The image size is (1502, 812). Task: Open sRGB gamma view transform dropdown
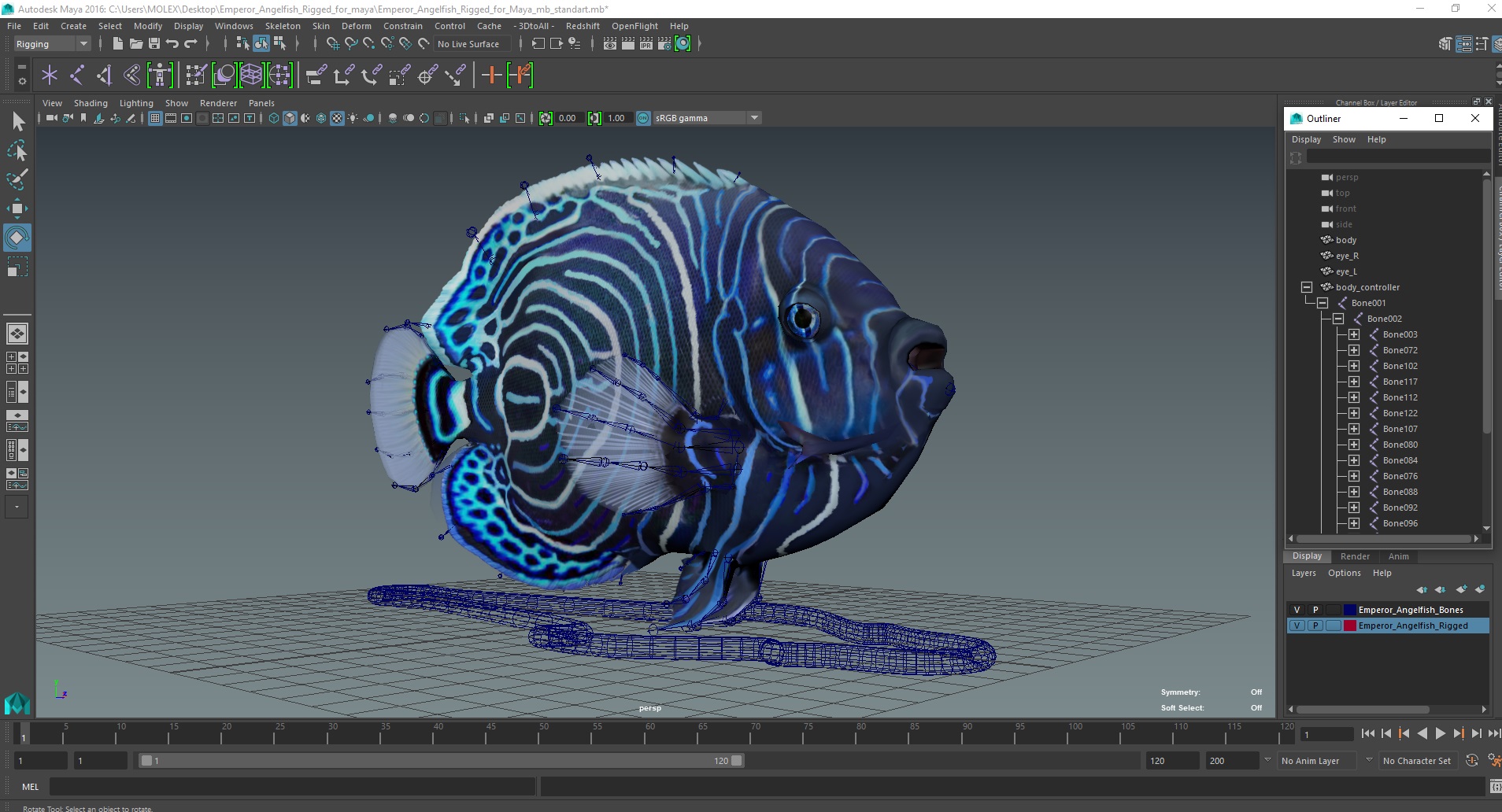(707, 118)
